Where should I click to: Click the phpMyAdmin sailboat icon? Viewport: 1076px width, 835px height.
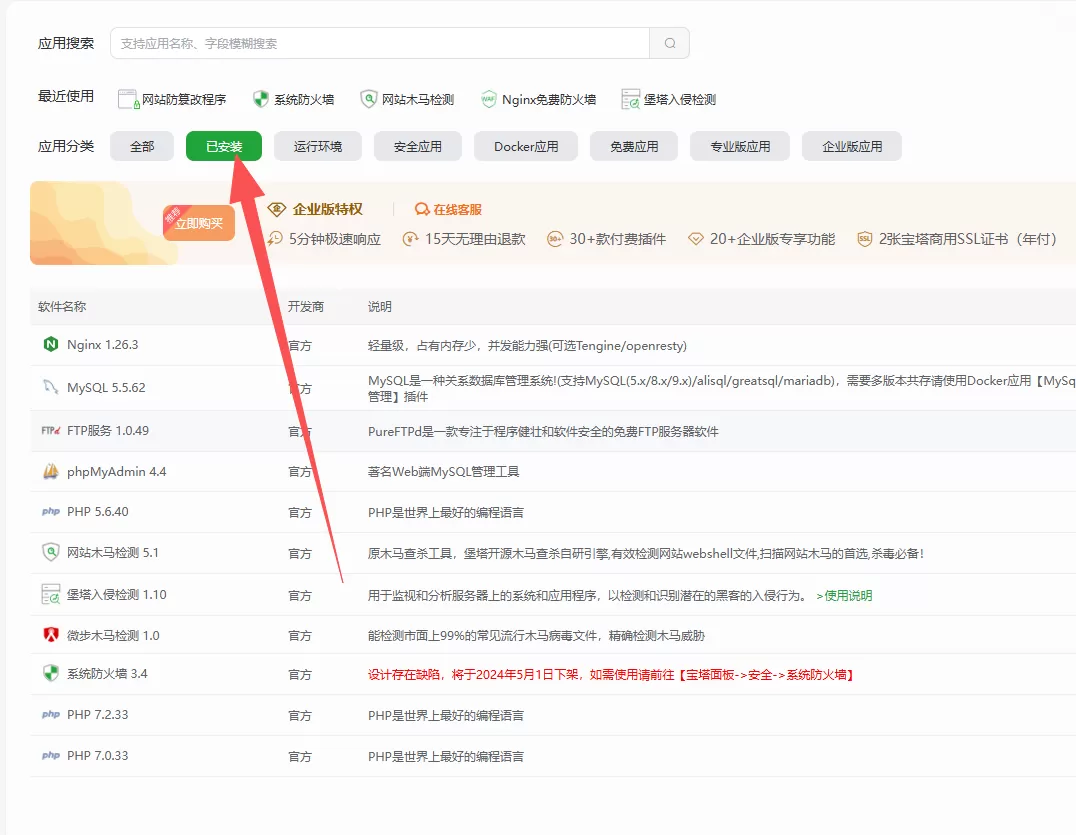click(51, 471)
